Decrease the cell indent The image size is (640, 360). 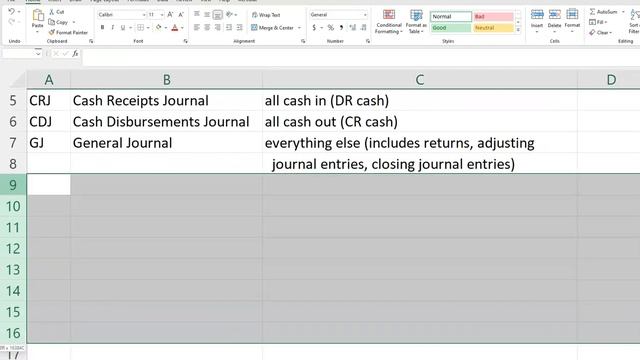pos(229,28)
